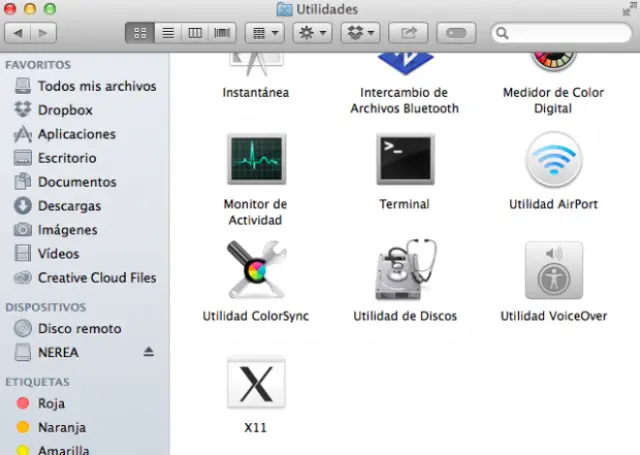Eject the NEREA drive

tap(149, 352)
